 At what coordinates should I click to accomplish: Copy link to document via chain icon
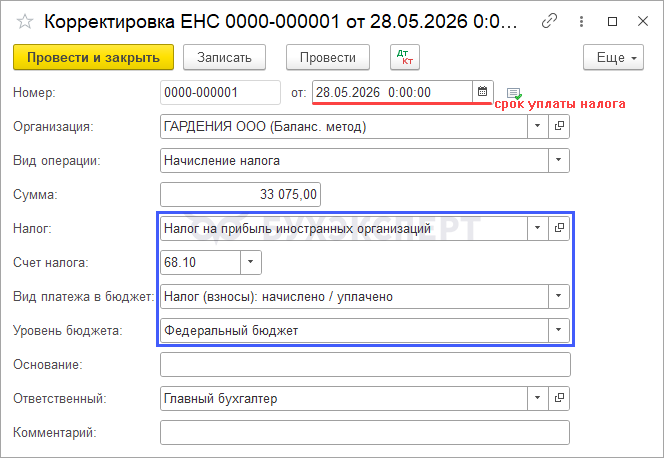pyautogui.click(x=549, y=21)
